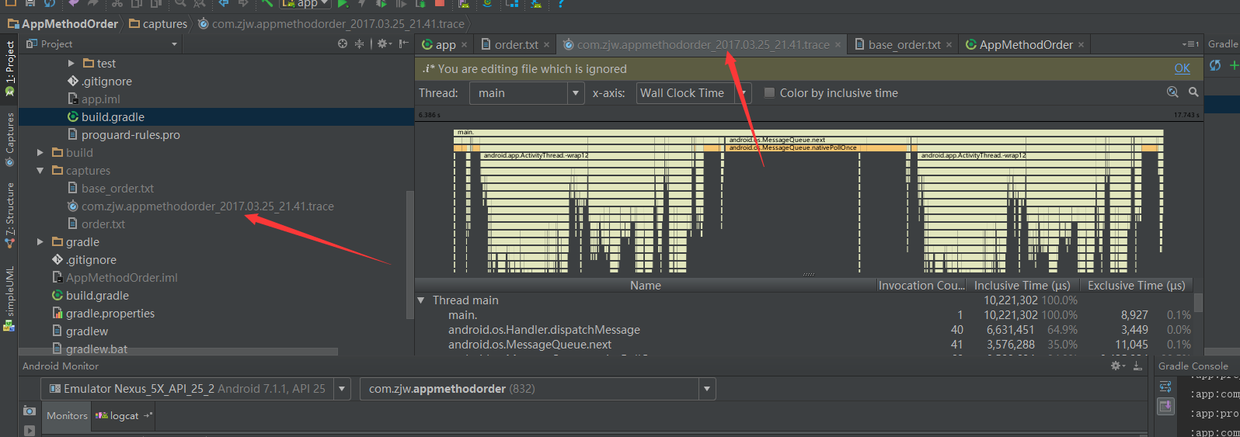The image size is (1240, 437).
Task: Click the Name column header
Action: tap(645, 285)
